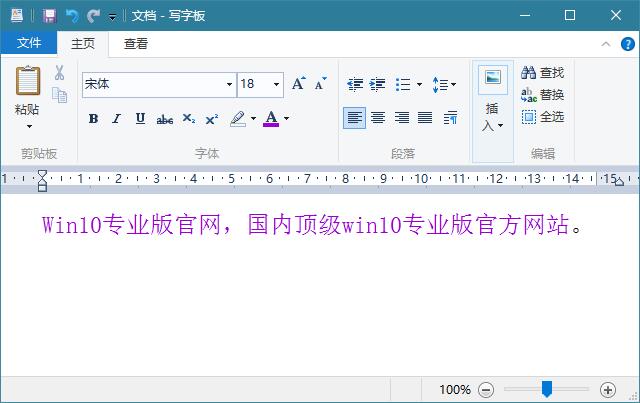
Task: Decrease the paragraph indent
Action: point(355,85)
